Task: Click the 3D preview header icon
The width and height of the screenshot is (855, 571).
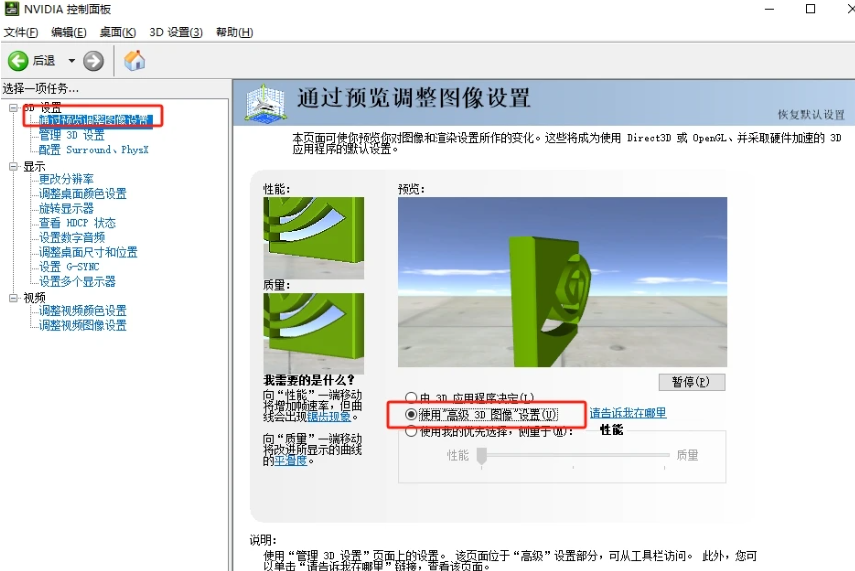Action: pos(265,103)
